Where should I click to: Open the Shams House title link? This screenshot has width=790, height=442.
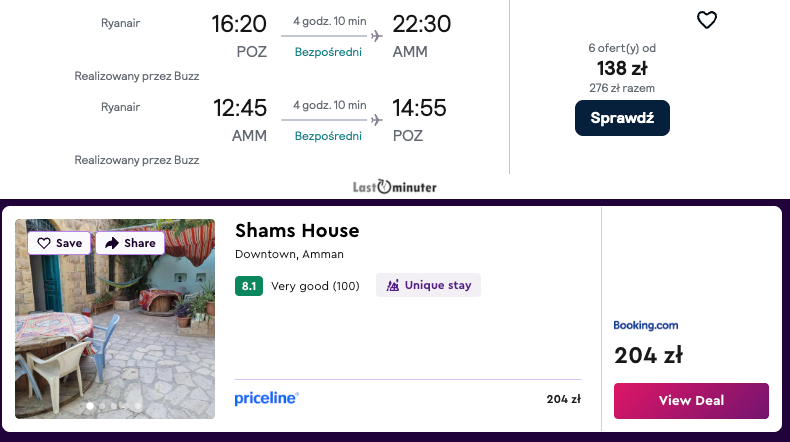coord(297,231)
